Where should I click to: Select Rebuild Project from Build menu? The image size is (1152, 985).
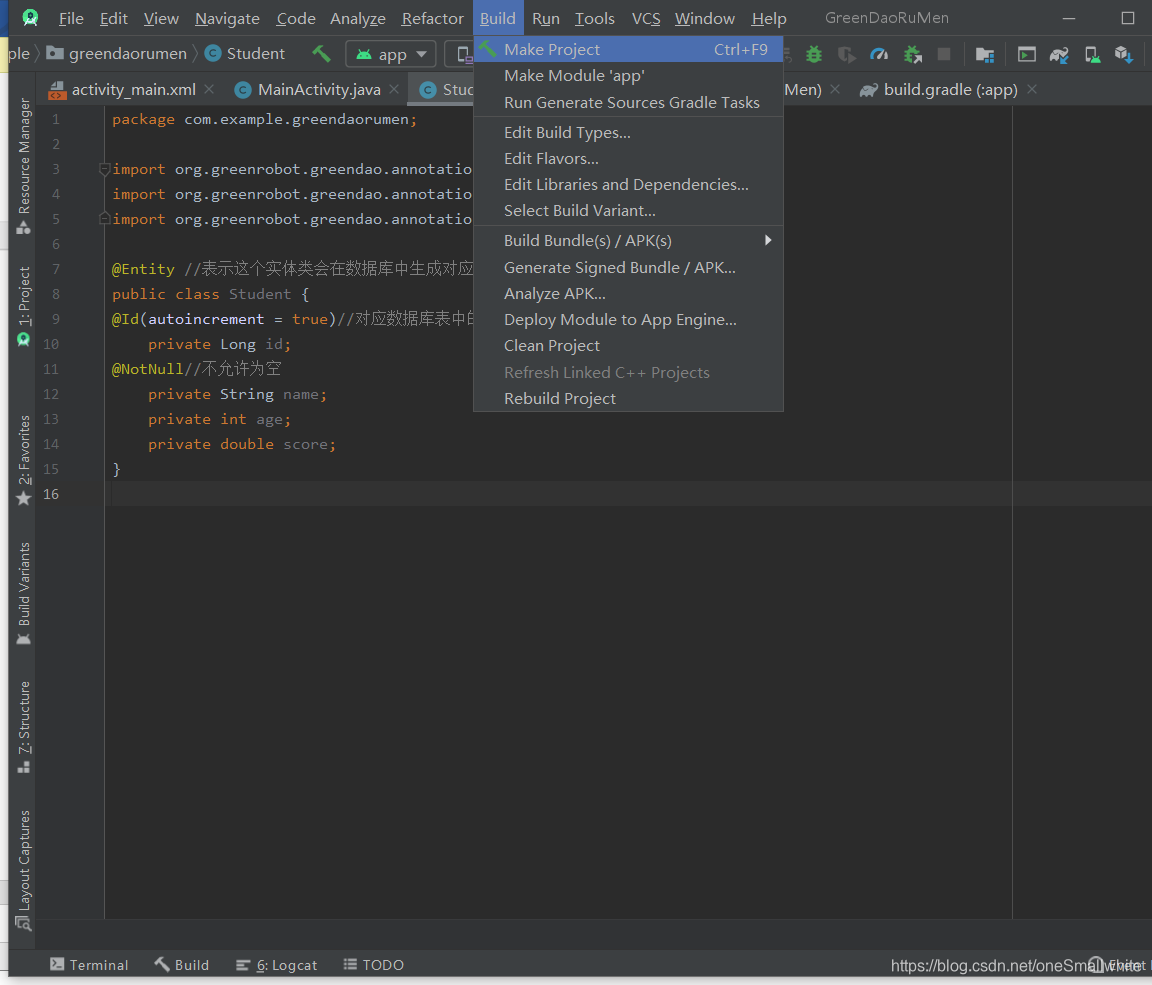628,398
